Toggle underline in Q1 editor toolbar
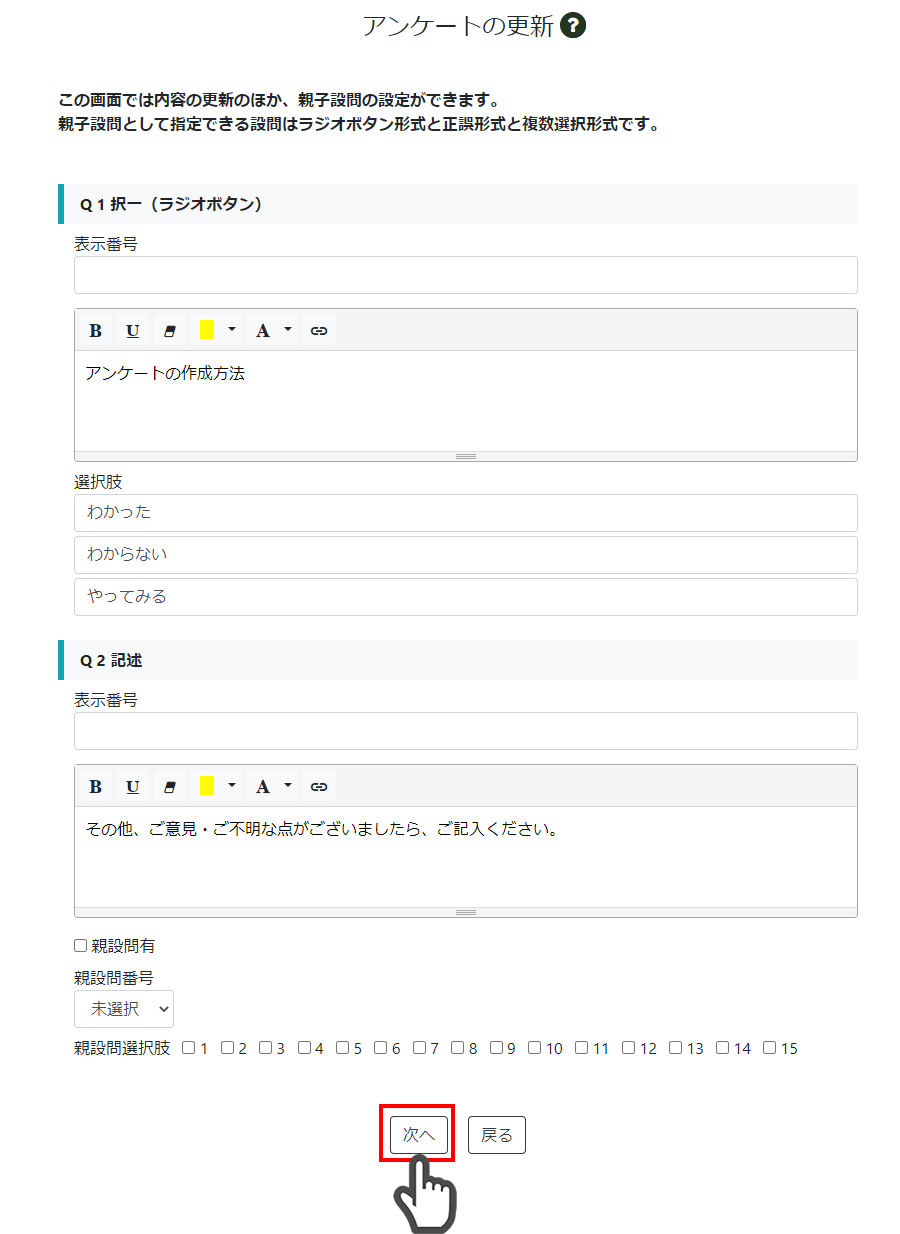The width and height of the screenshot is (900, 1234). click(132, 331)
